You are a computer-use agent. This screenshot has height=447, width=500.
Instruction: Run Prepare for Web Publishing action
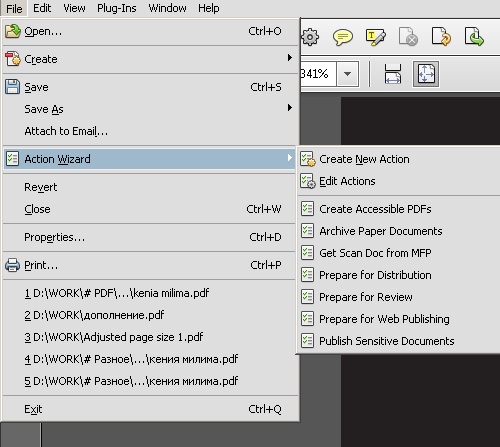(399, 319)
